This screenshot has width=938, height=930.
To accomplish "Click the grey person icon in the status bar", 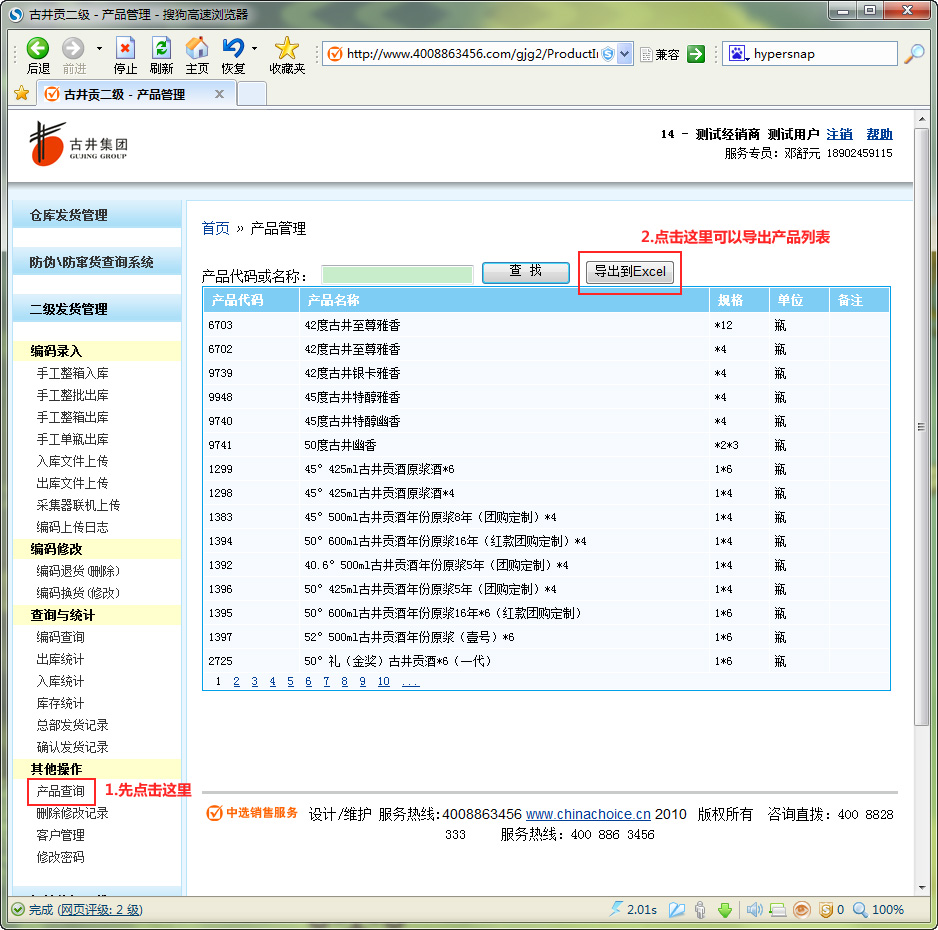I will (x=701, y=910).
